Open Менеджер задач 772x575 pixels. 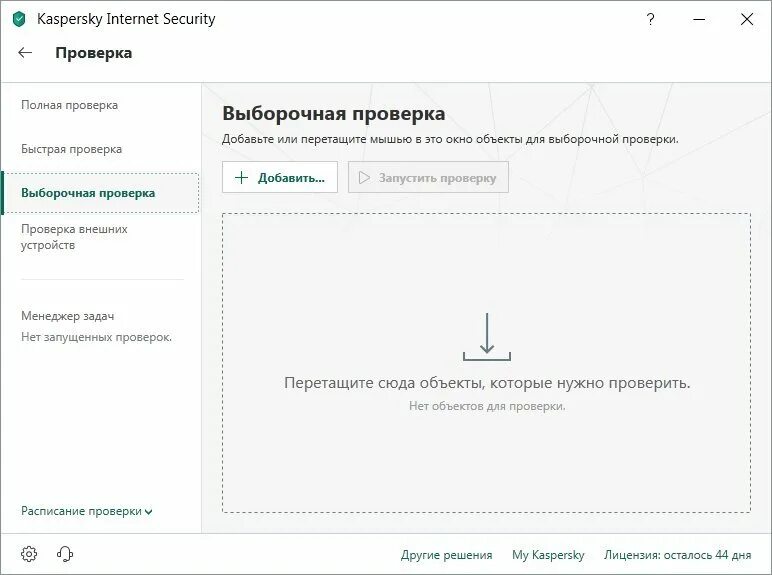click(67, 316)
